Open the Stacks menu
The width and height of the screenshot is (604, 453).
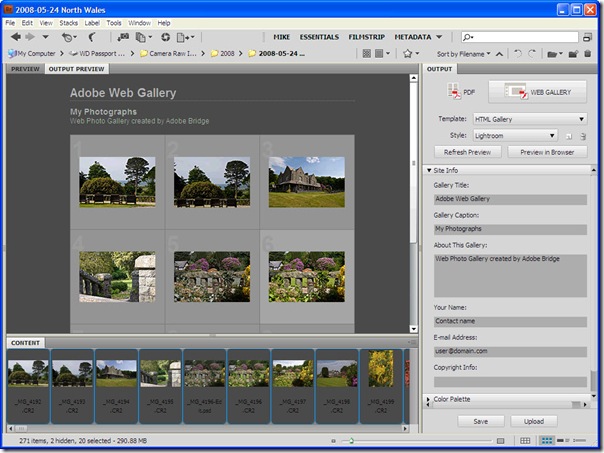[x=69, y=23]
